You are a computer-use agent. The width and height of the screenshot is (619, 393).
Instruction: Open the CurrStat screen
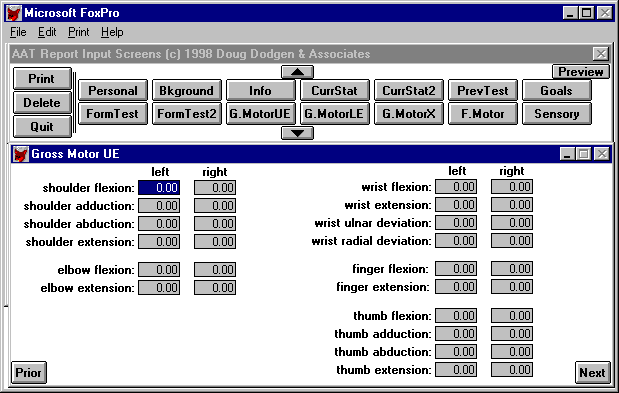(x=335, y=90)
